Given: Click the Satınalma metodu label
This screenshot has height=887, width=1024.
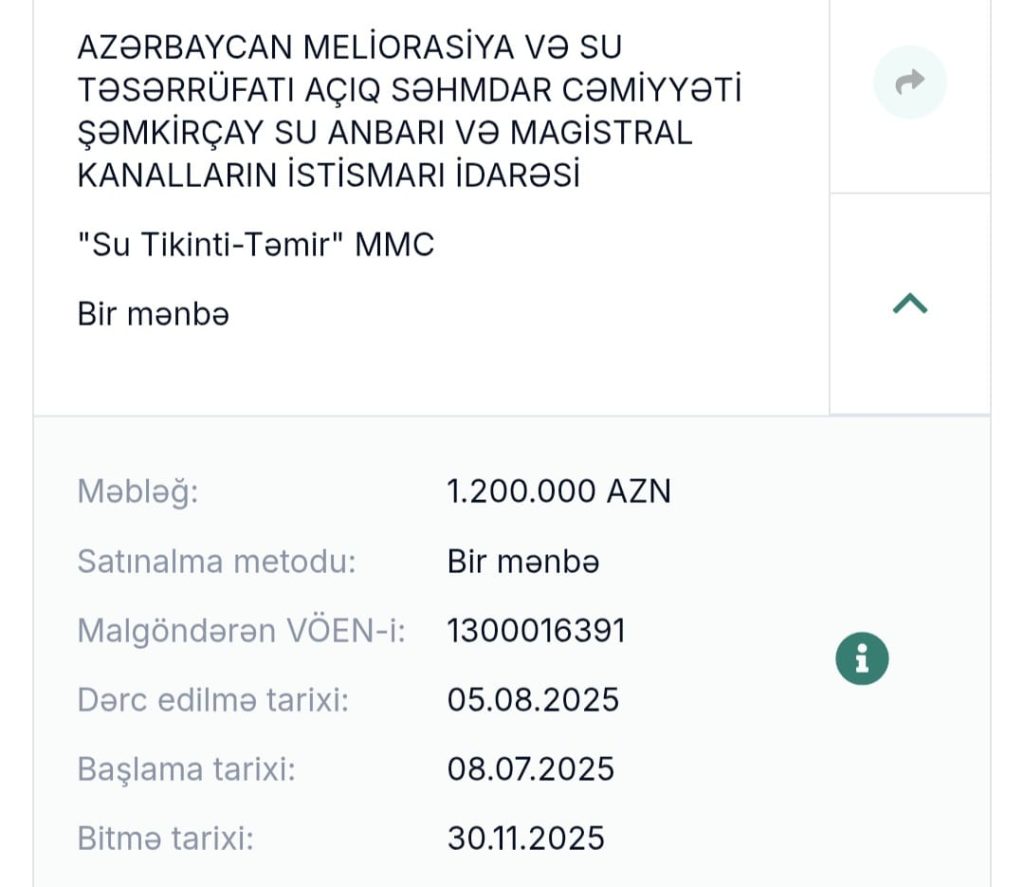Looking at the screenshot, I should 216,562.
